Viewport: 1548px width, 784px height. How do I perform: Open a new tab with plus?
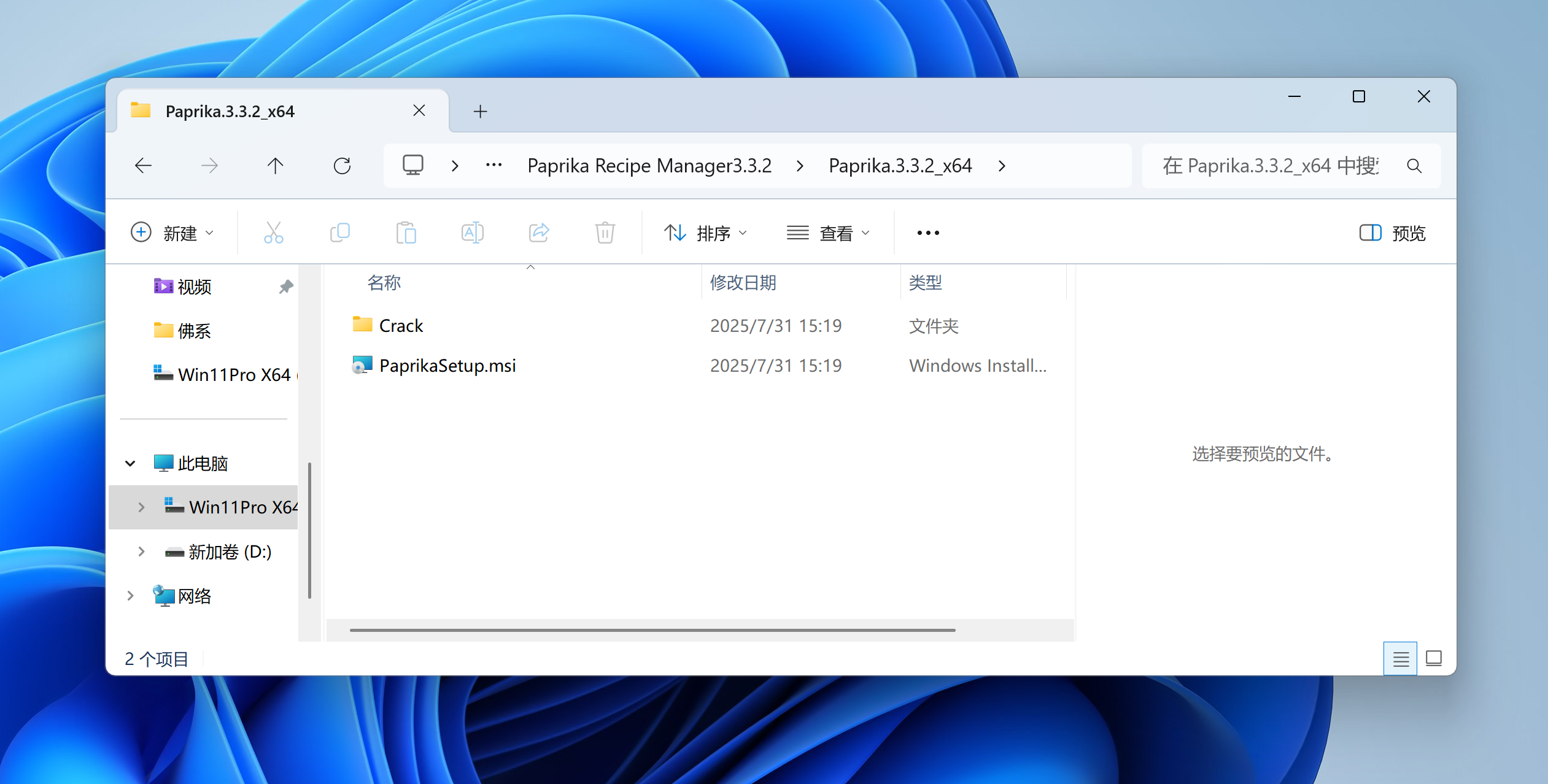[480, 112]
